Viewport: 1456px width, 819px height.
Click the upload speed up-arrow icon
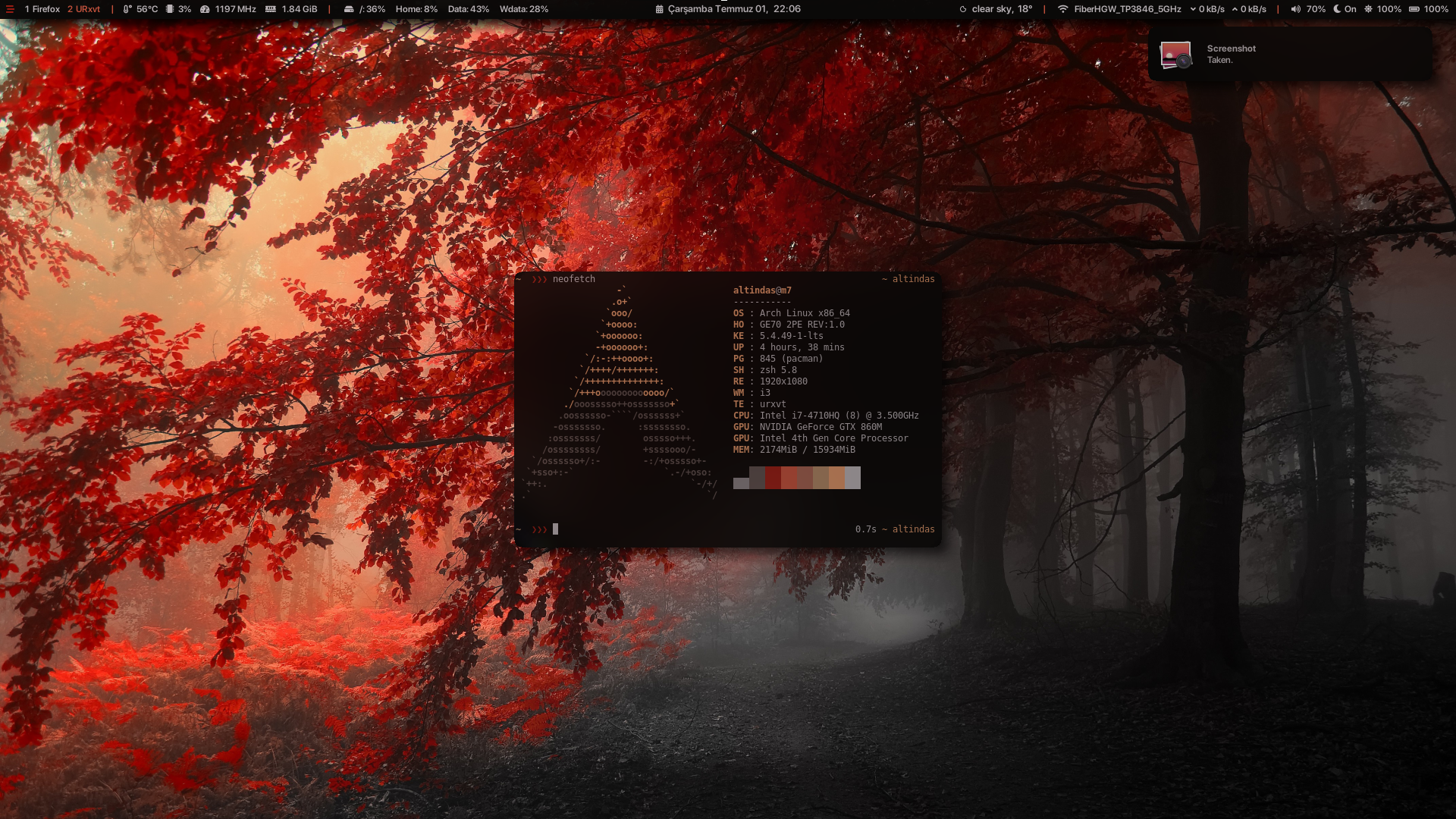coord(1235,9)
